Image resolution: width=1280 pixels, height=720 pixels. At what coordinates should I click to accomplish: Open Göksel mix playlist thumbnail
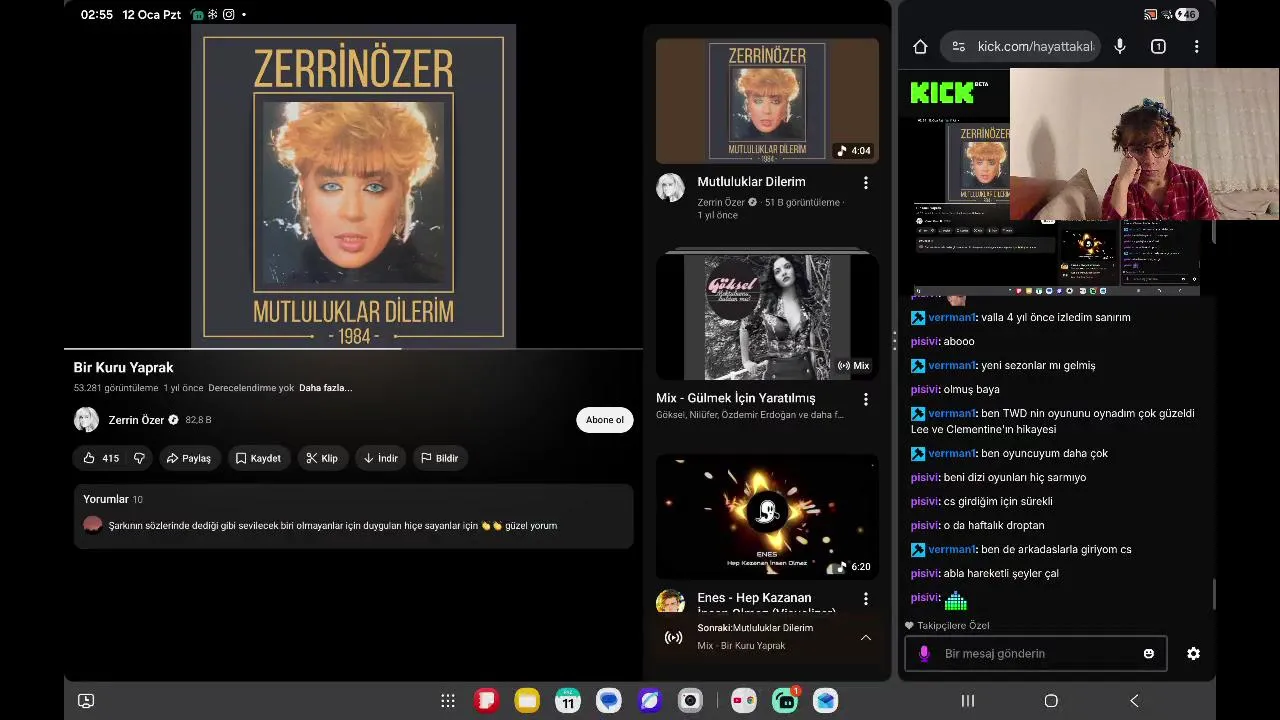click(x=767, y=317)
